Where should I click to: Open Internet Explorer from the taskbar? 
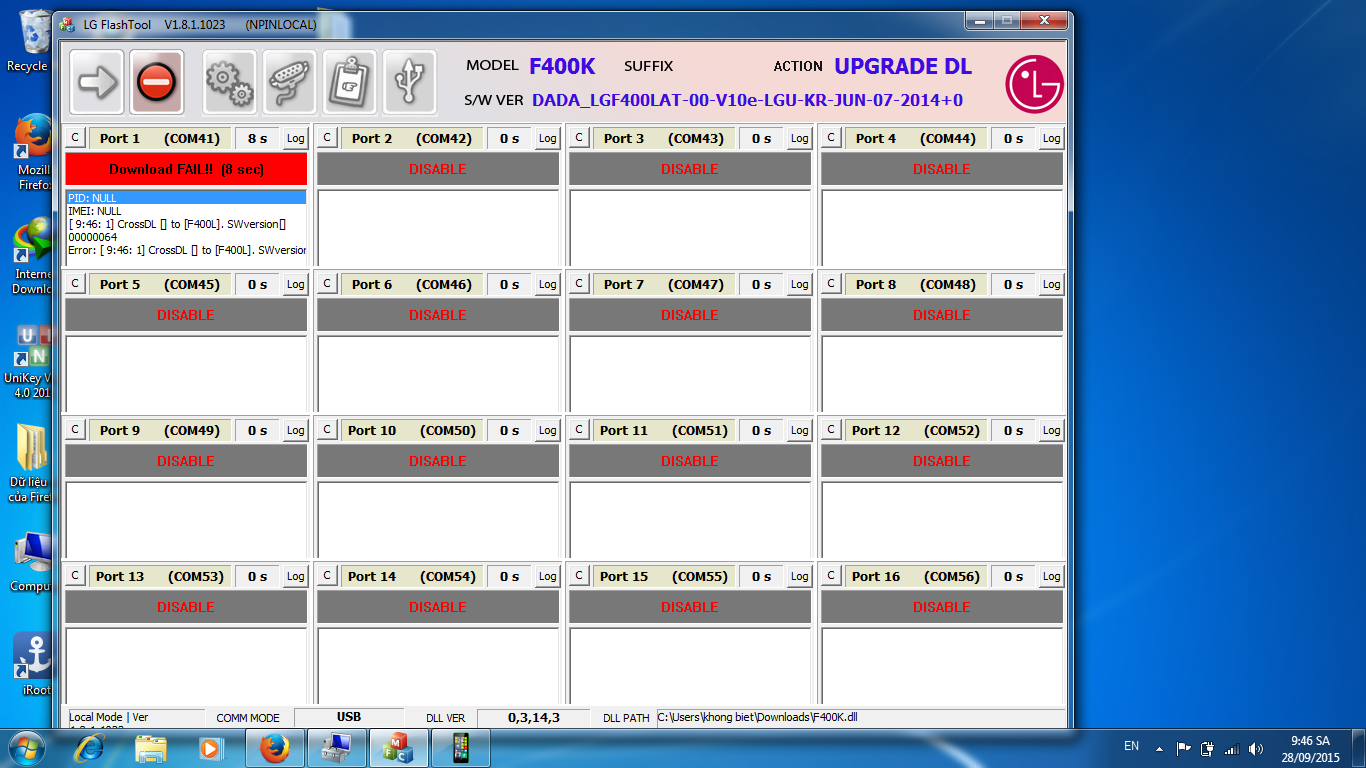click(90, 748)
